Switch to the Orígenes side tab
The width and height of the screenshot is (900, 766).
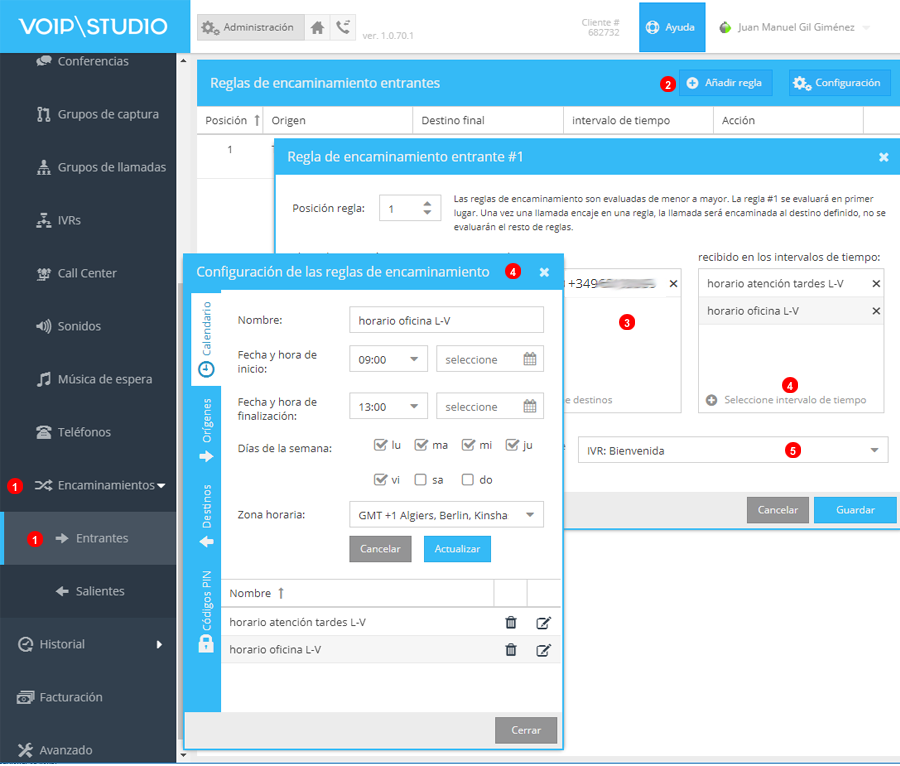[206, 430]
